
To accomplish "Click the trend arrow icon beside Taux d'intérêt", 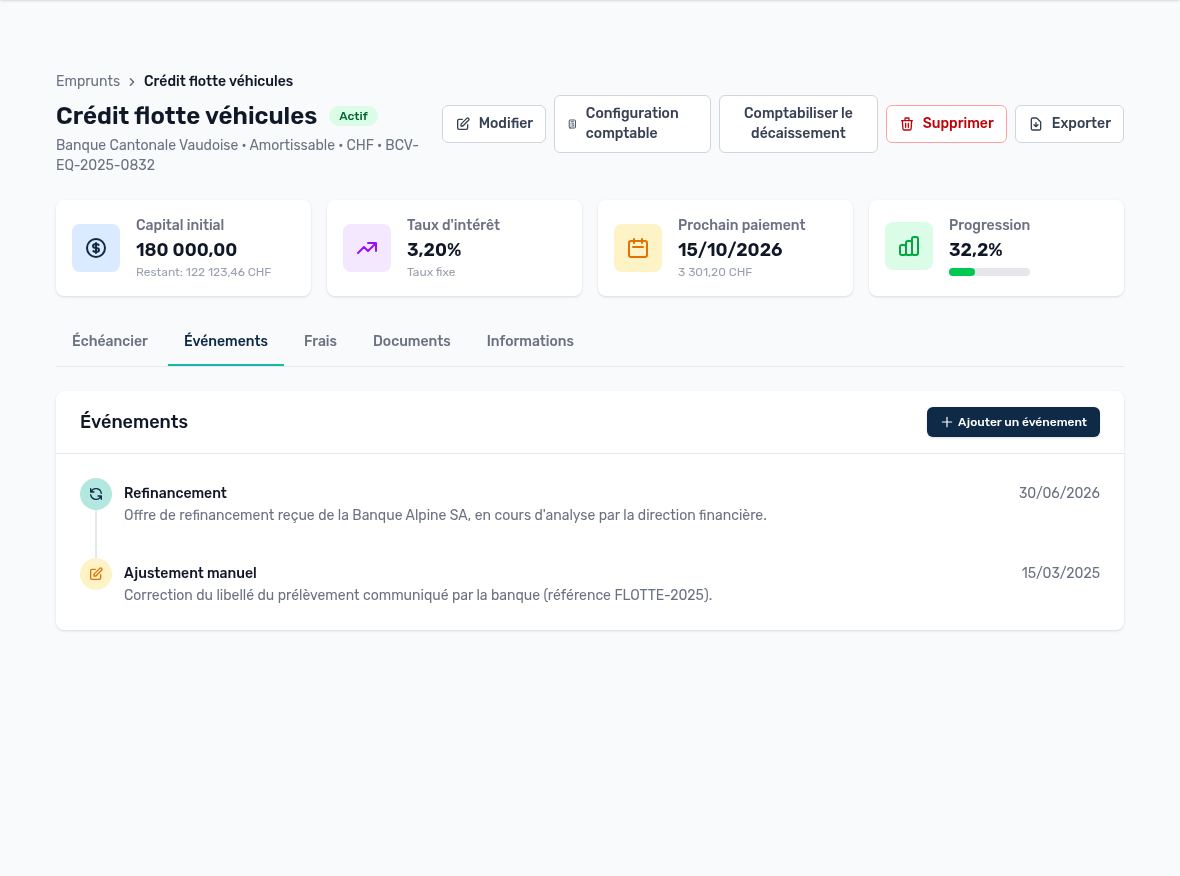I will point(366,248).
